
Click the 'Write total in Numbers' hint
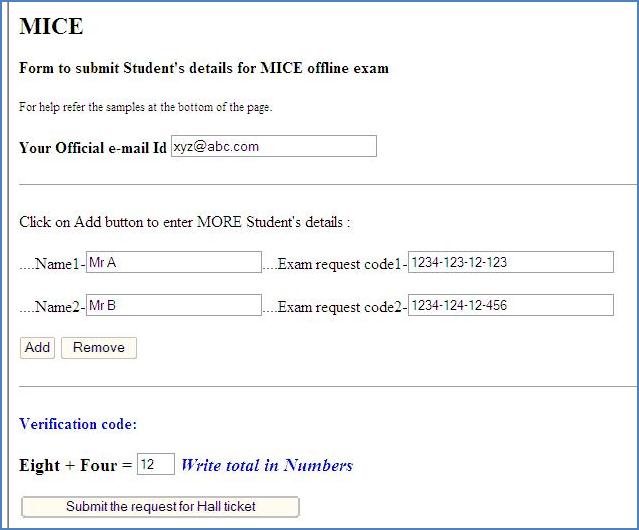tap(267, 465)
